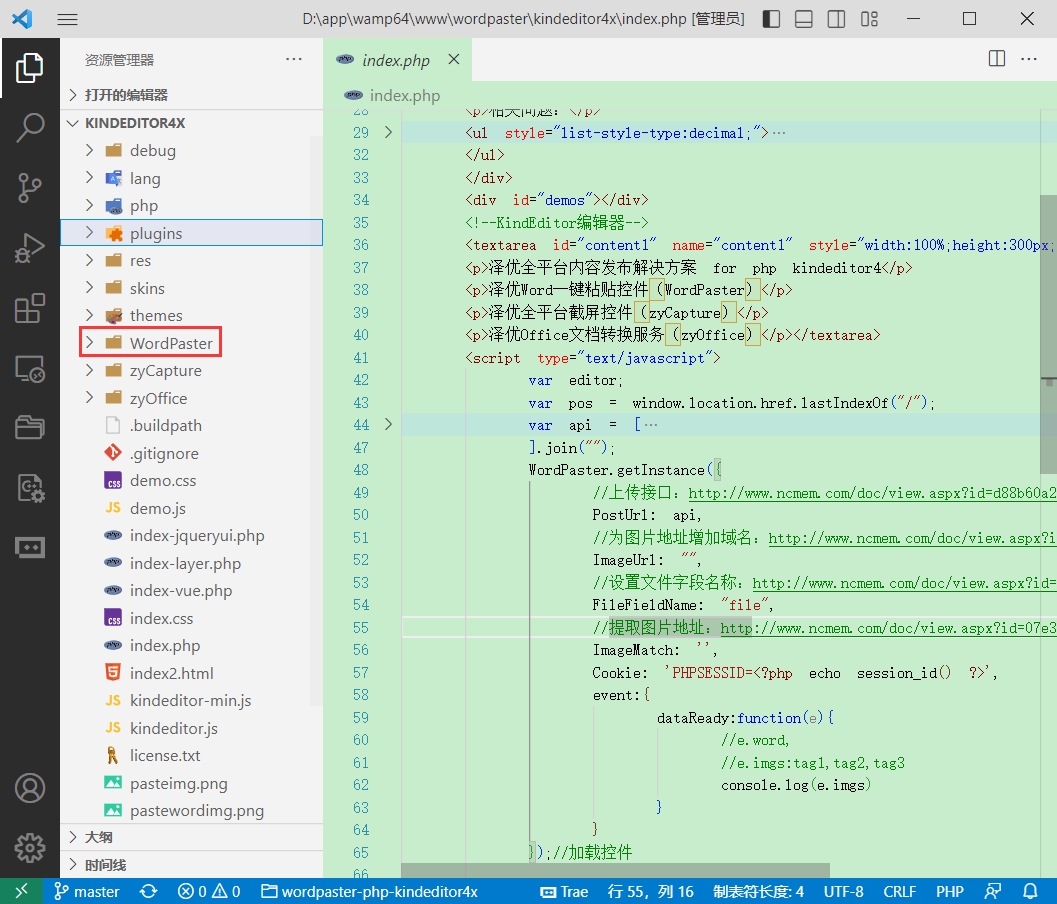Open Remote Explorer in activity bar

pyautogui.click(x=30, y=368)
